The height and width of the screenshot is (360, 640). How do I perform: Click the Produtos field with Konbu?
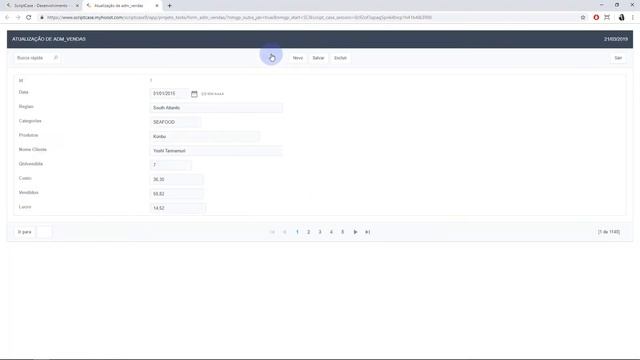pos(204,136)
